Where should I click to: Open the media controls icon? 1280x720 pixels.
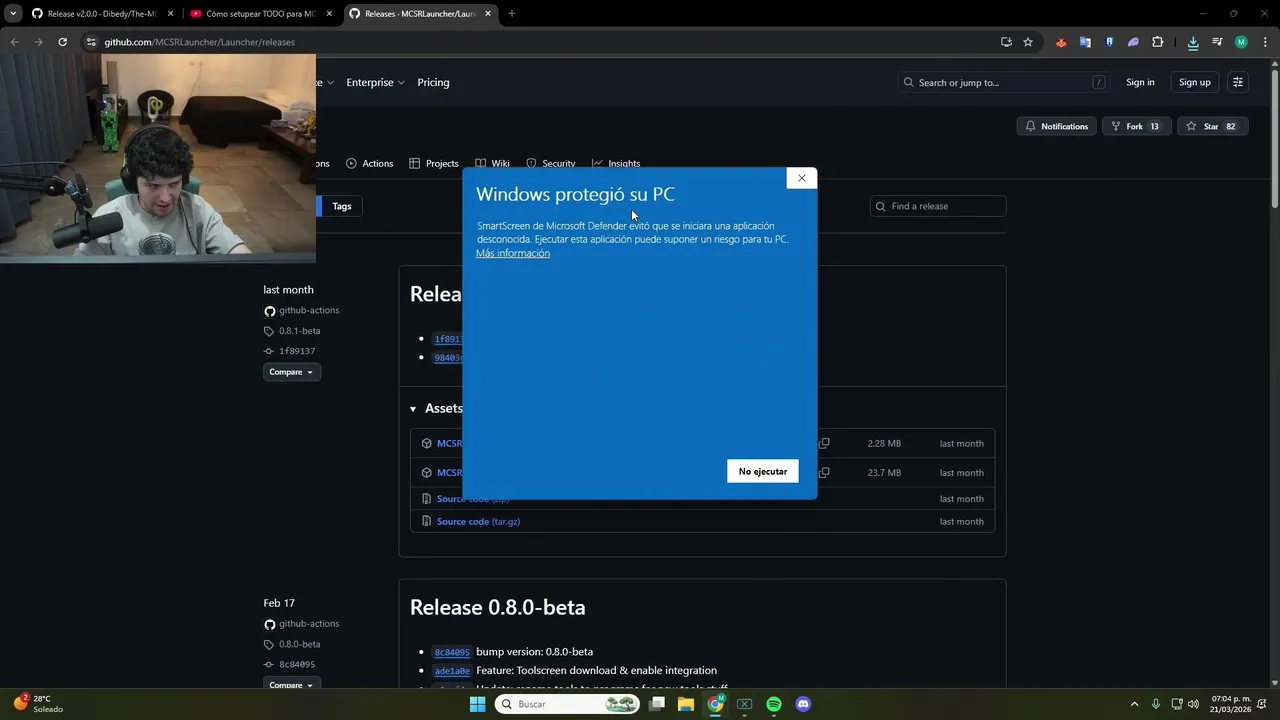click(x=1217, y=42)
